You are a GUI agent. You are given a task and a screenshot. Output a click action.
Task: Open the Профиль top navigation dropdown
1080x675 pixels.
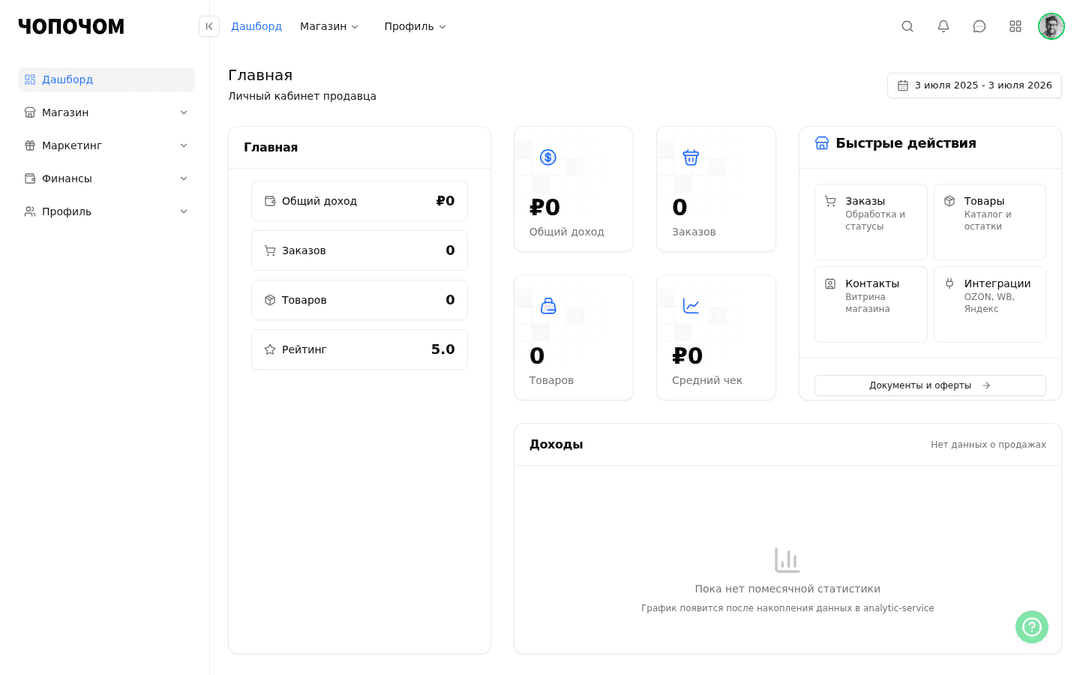(415, 26)
